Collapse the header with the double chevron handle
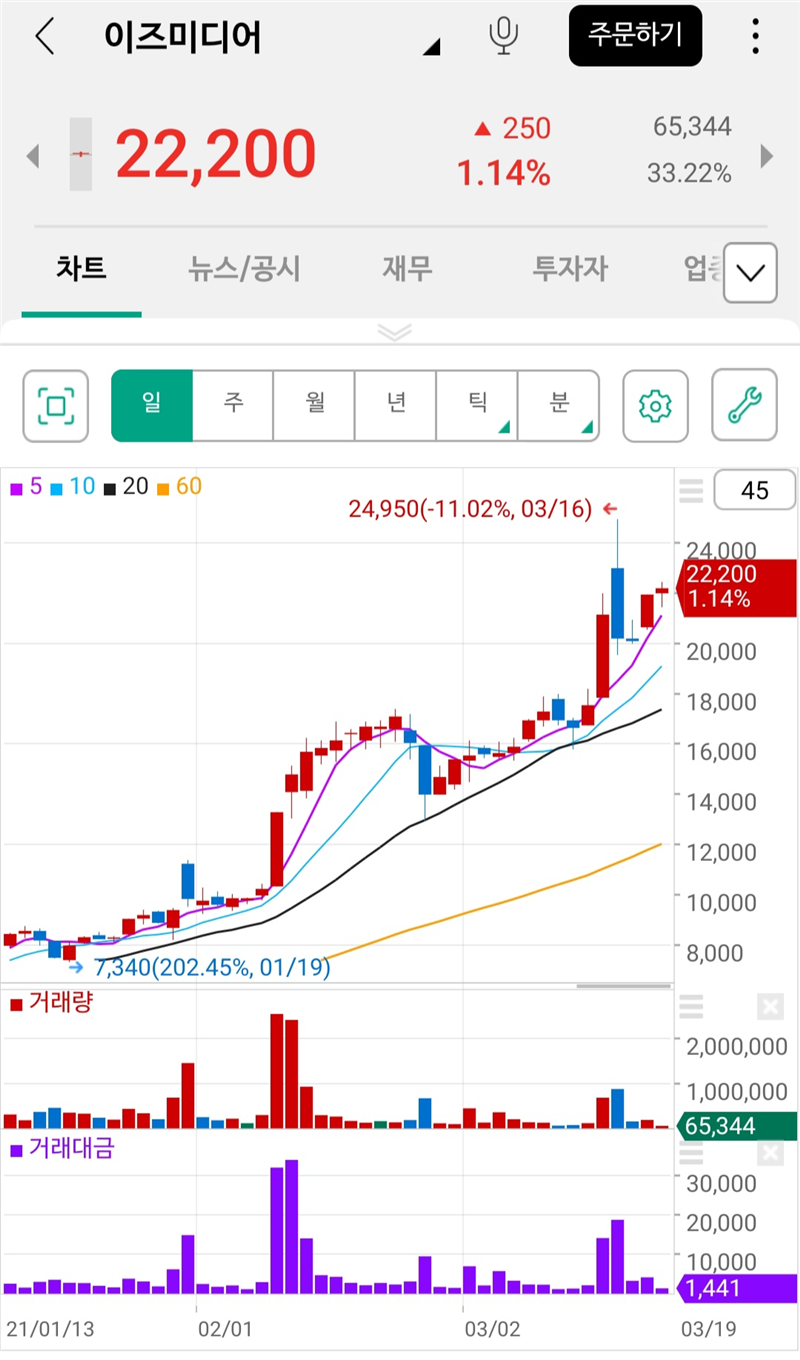 pos(397,332)
